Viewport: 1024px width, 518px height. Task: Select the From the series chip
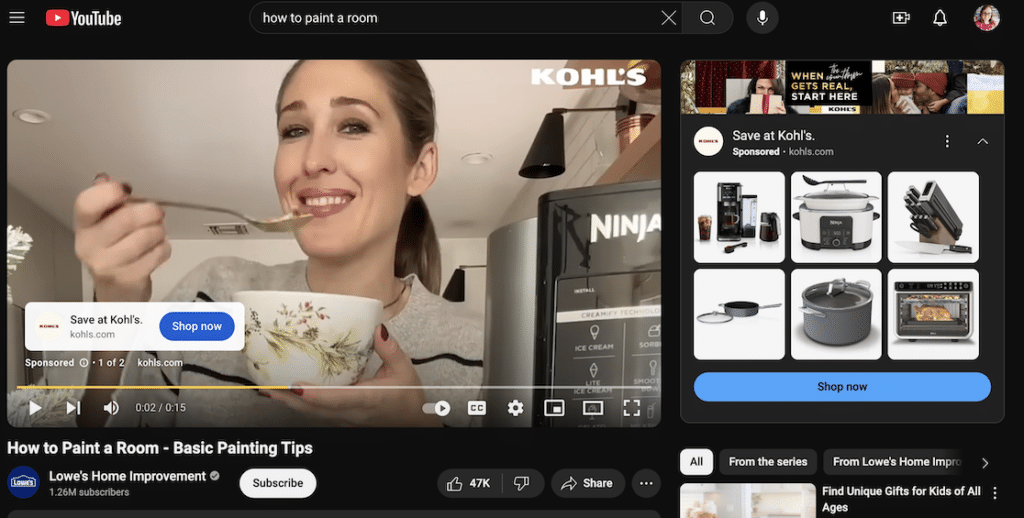767,462
